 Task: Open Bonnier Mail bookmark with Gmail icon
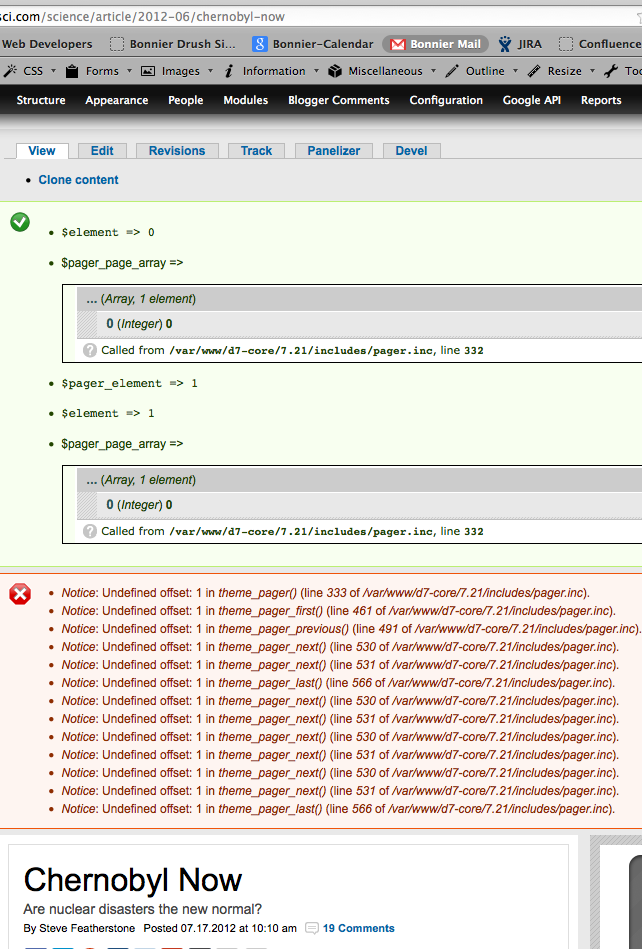(x=435, y=44)
